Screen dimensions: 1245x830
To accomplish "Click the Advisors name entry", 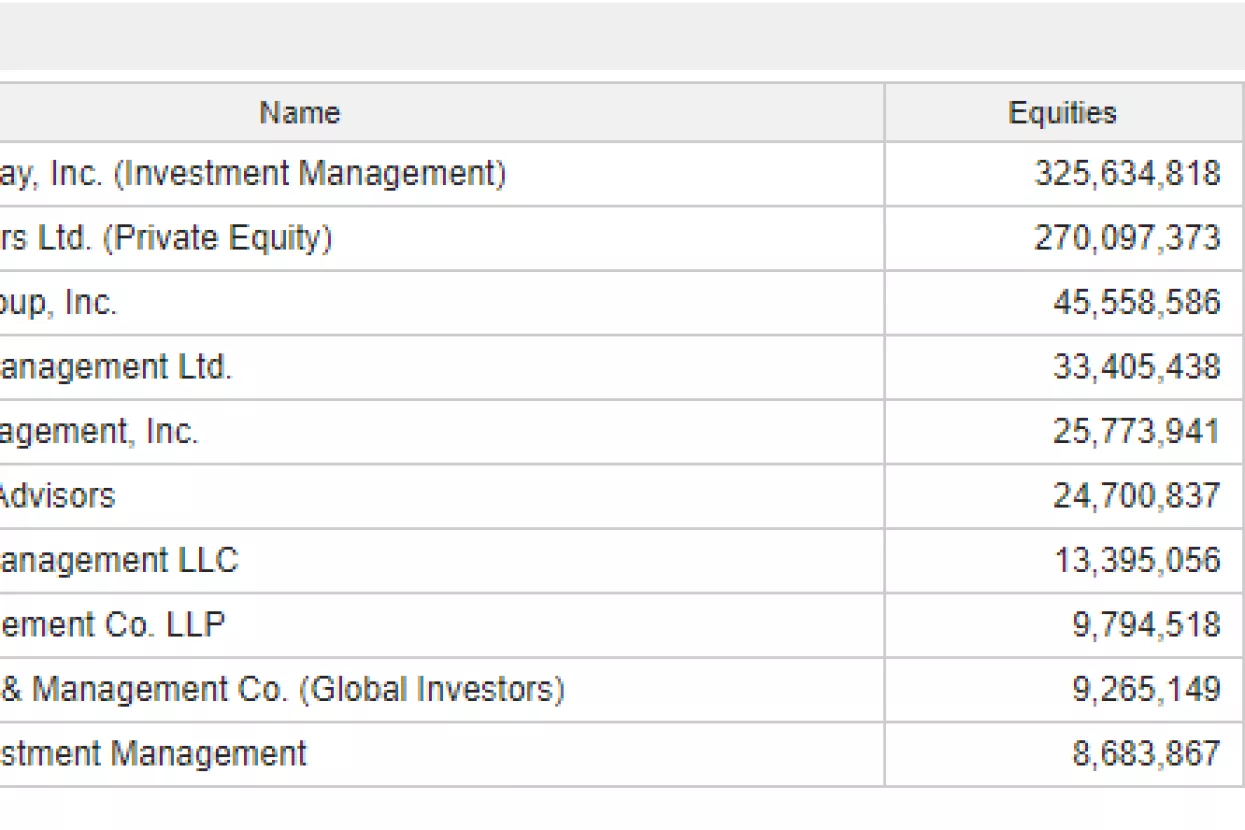I will (57, 495).
